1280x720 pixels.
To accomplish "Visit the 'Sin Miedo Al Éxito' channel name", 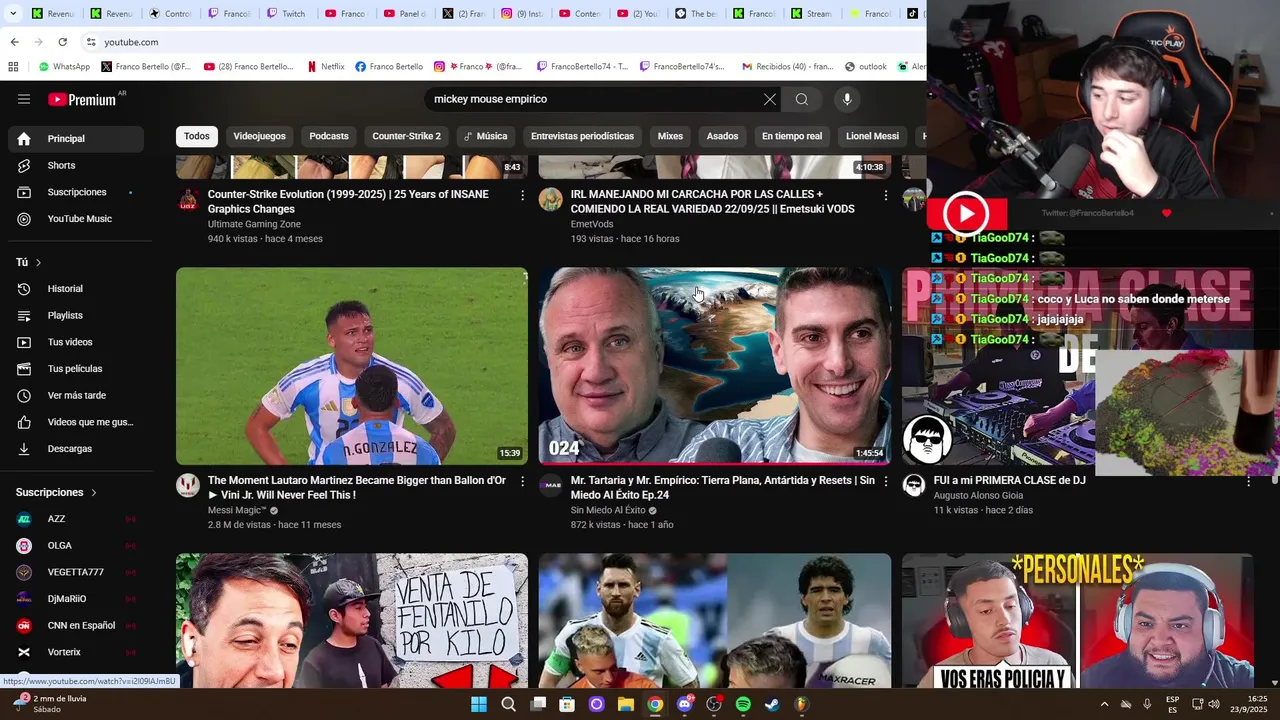I will 608,510.
